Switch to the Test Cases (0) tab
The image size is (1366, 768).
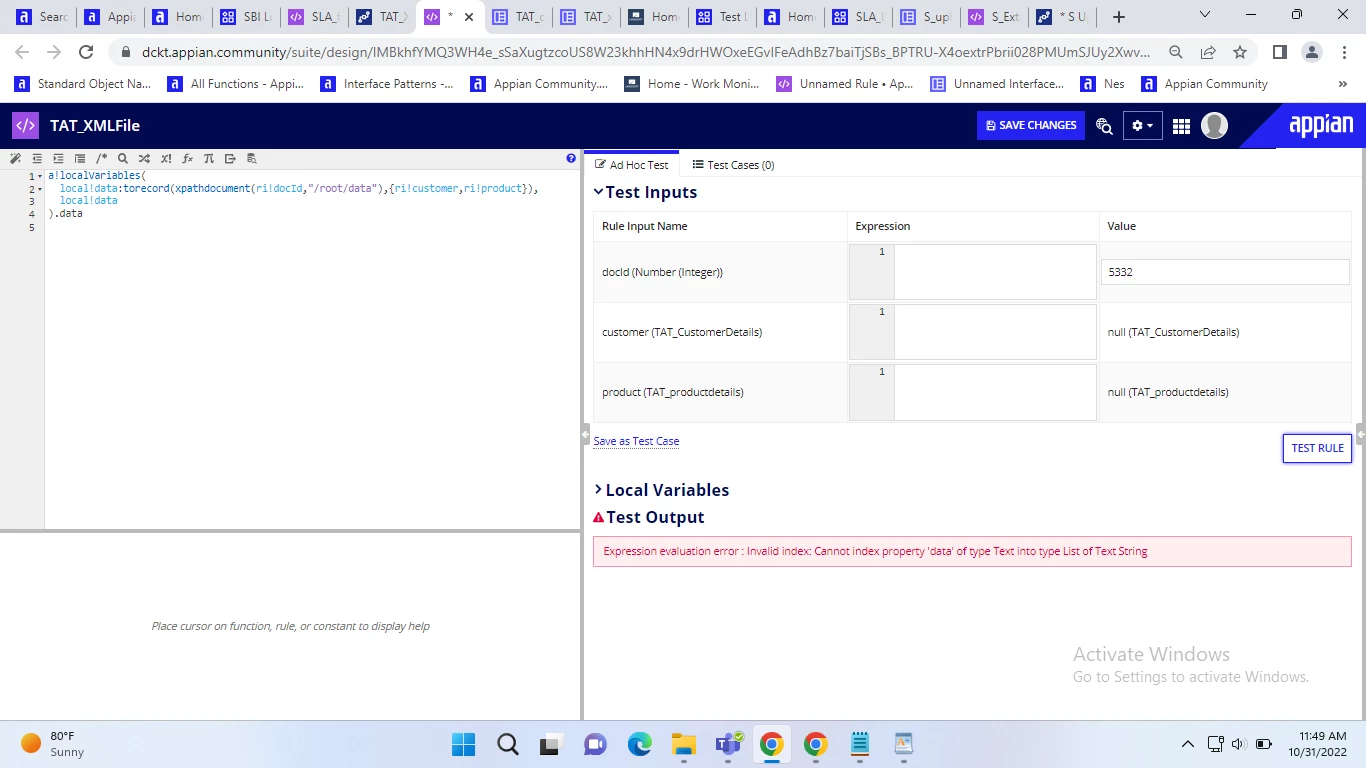pyautogui.click(x=733, y=165)
